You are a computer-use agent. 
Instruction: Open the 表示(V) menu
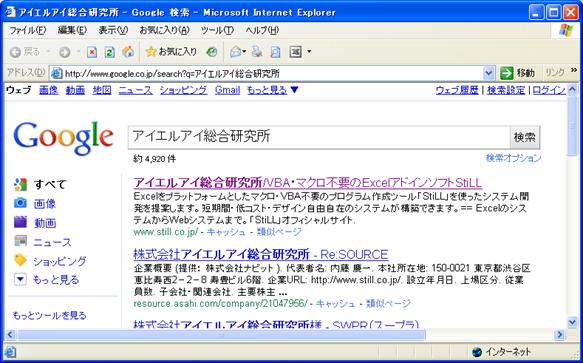113,30
